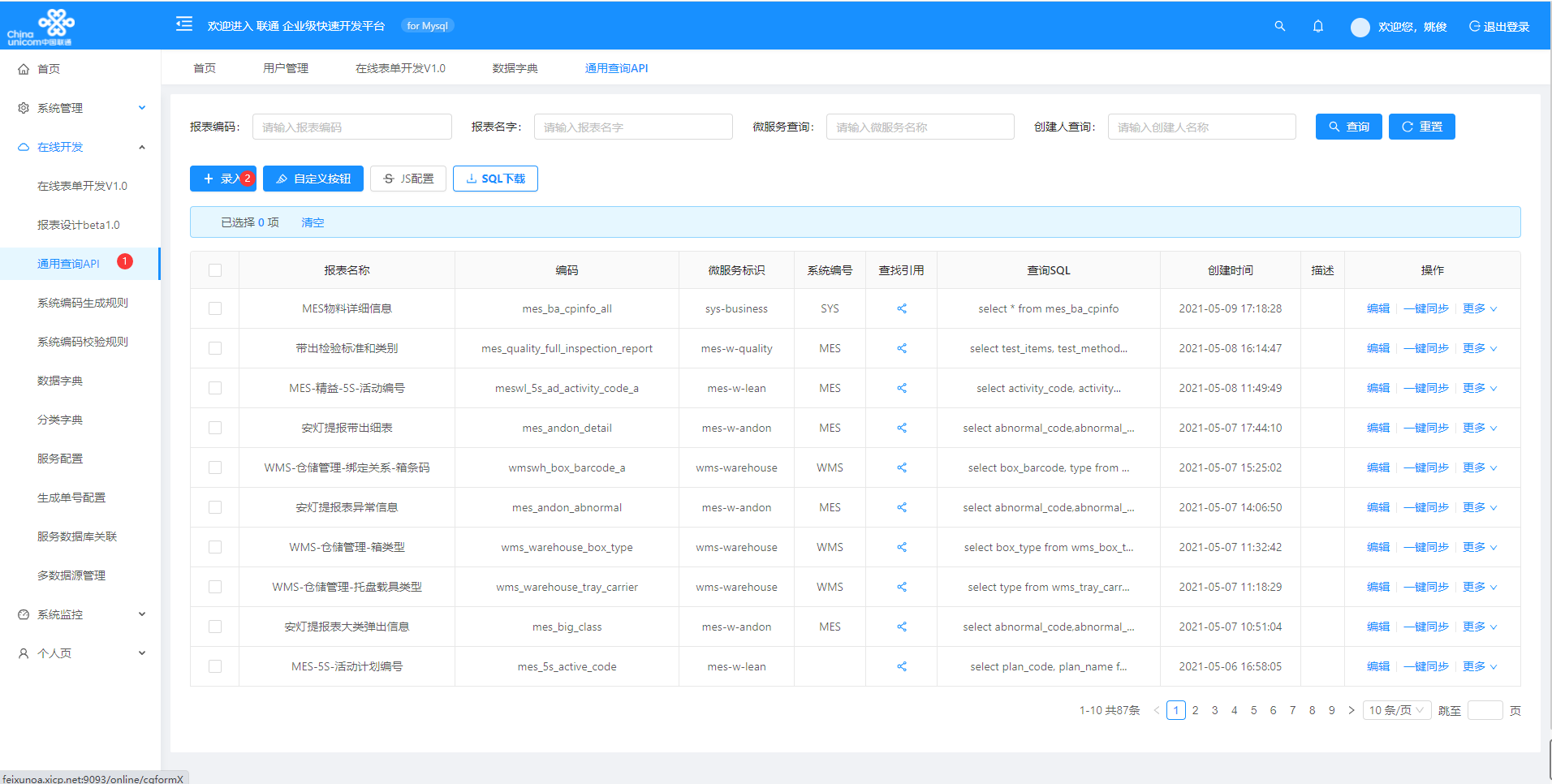1552x784 pixels.
Task: Open reference share icon for wms_warehouse_tray_carrier
Action: click(901, 587)
